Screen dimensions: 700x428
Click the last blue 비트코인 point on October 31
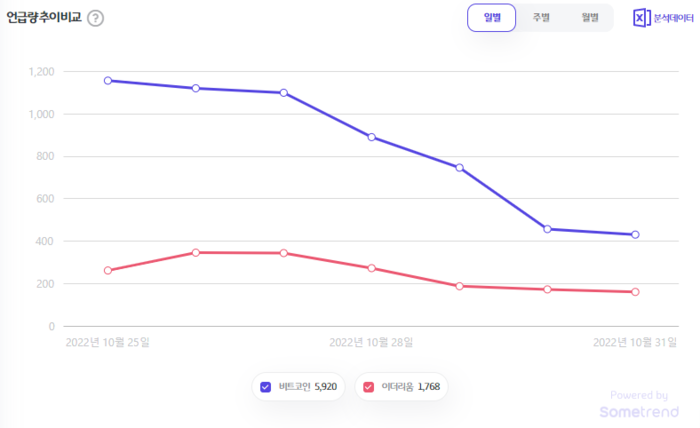[x=635, y=235]
